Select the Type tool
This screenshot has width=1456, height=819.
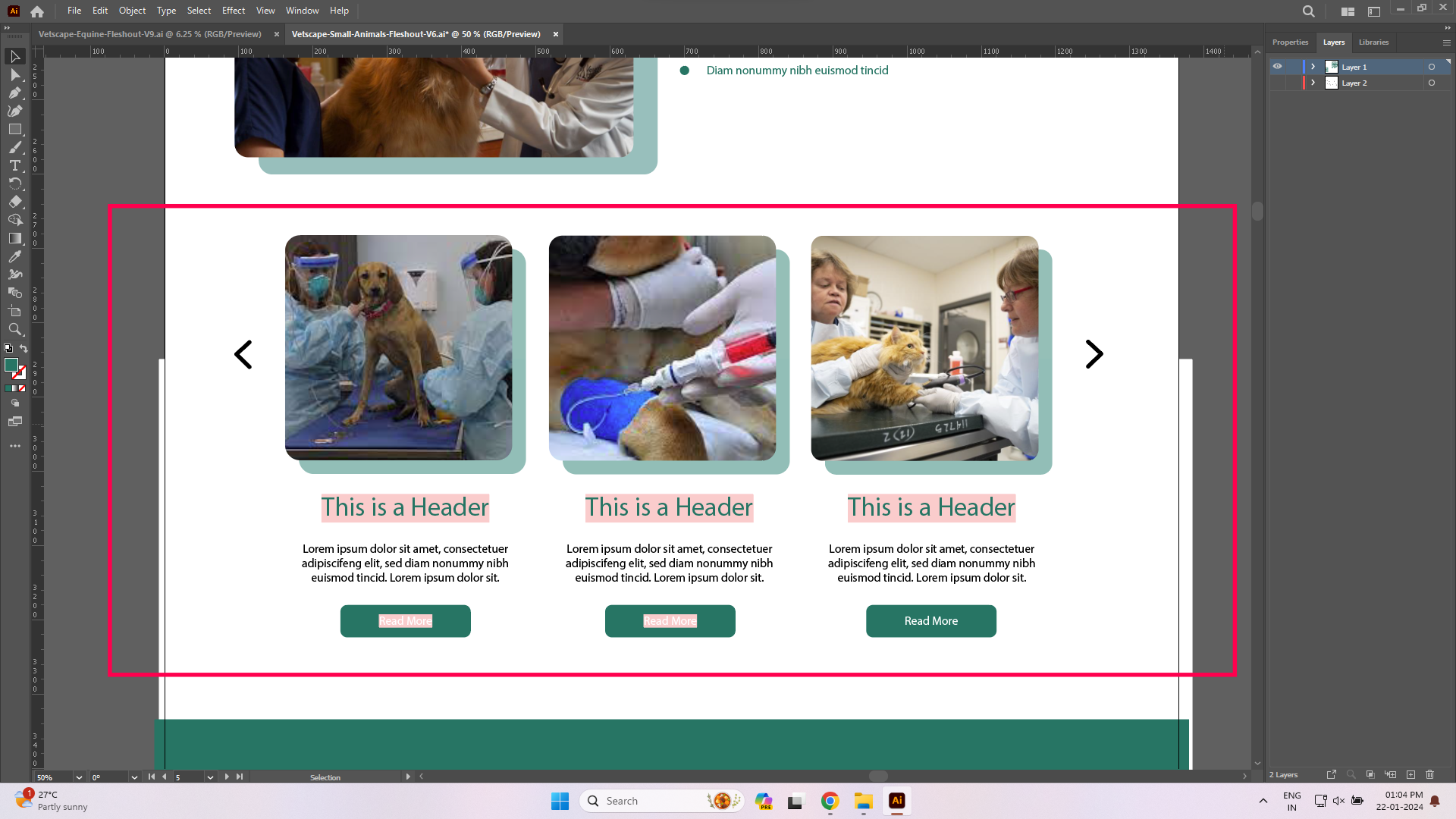point(14,166)
